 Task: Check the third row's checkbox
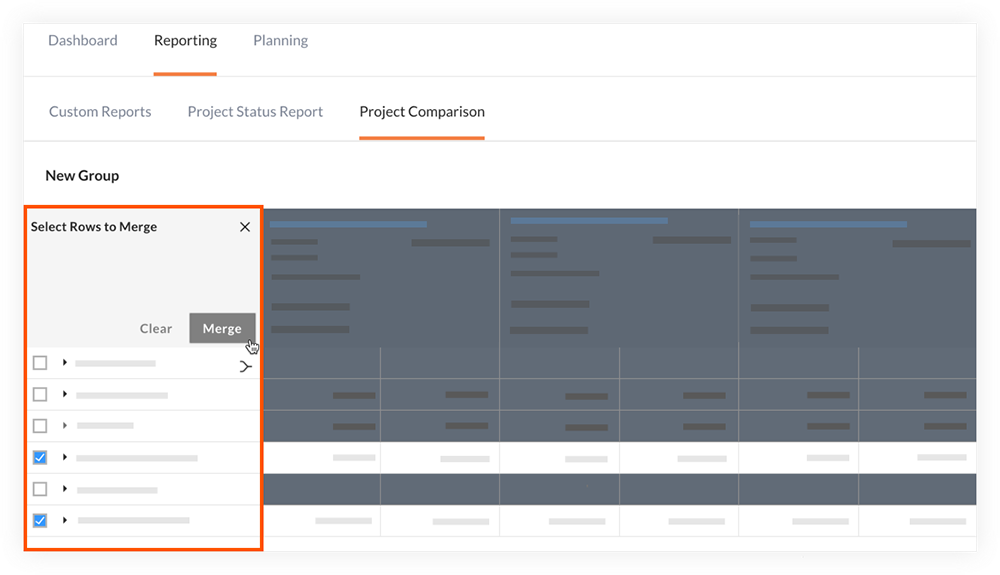(40, 426)
